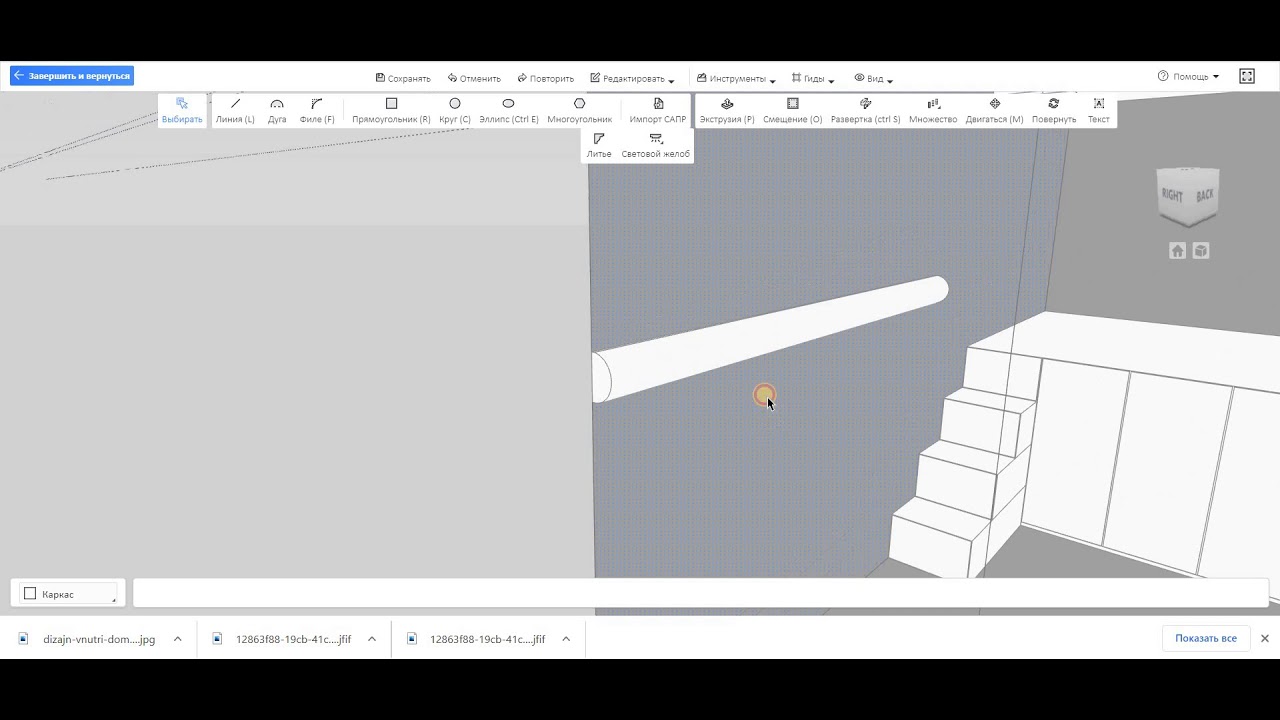Open Импорт САПР CAD import

click(x=658, y=110)
